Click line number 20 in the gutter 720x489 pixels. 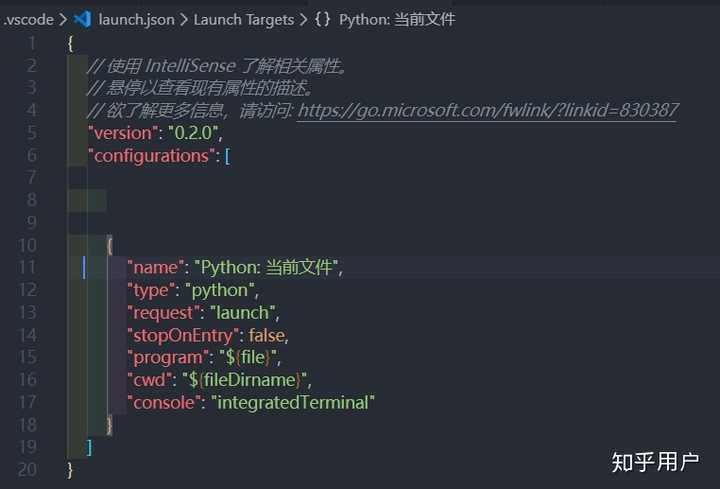[28, 469]
